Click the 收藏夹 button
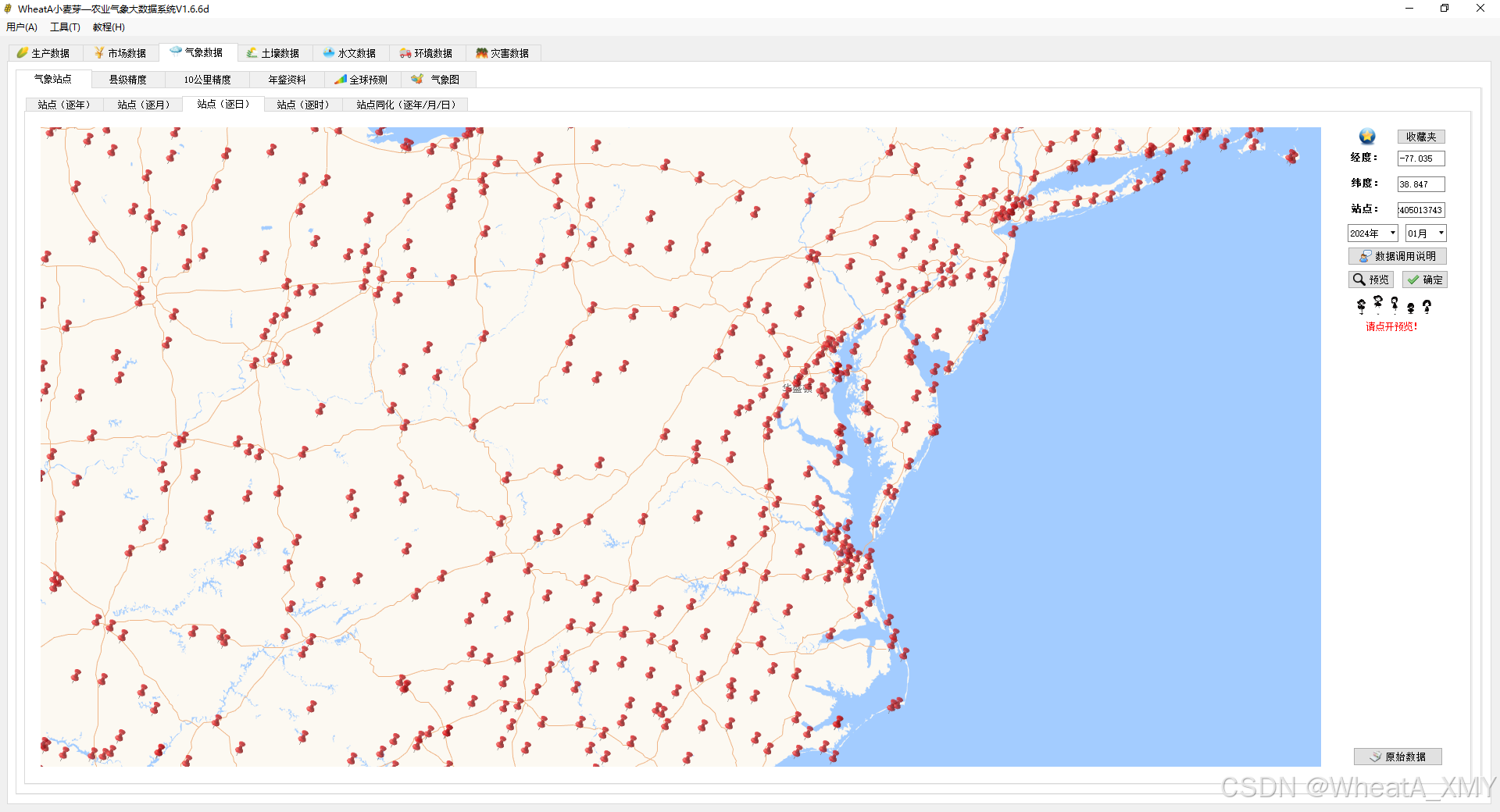 coord(1421,137)
